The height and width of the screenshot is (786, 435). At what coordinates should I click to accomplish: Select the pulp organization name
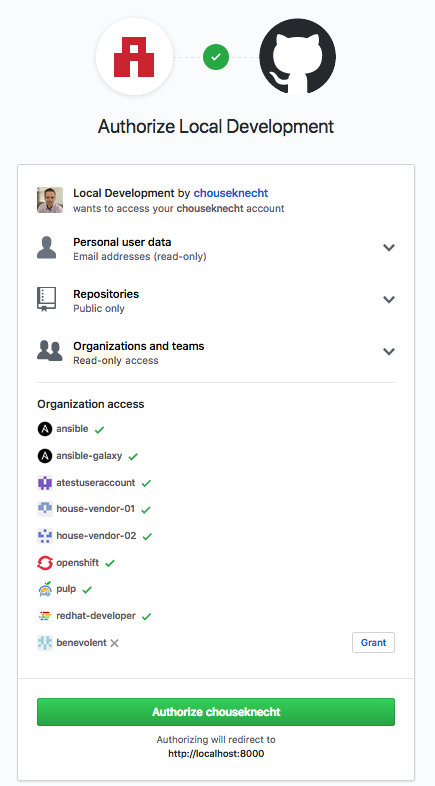[x=66, y=589]
